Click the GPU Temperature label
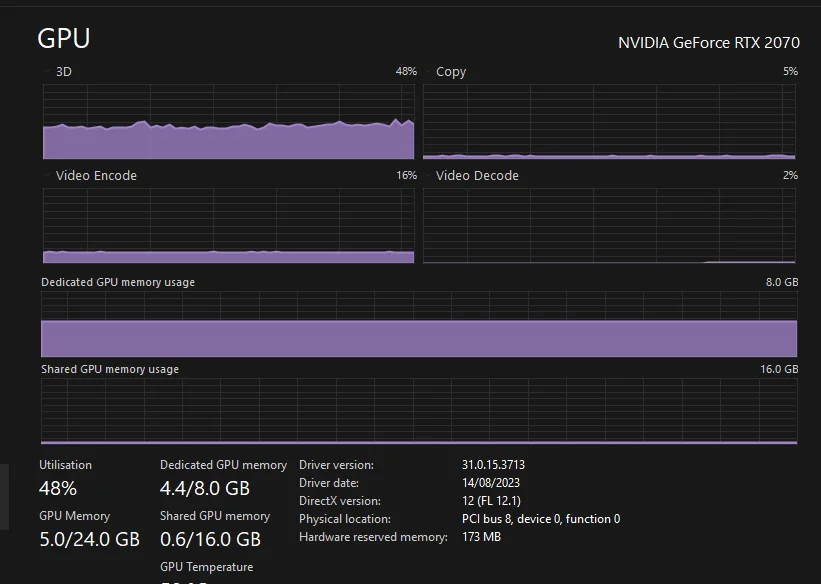 pyautogui.click(x=207, y=567)
